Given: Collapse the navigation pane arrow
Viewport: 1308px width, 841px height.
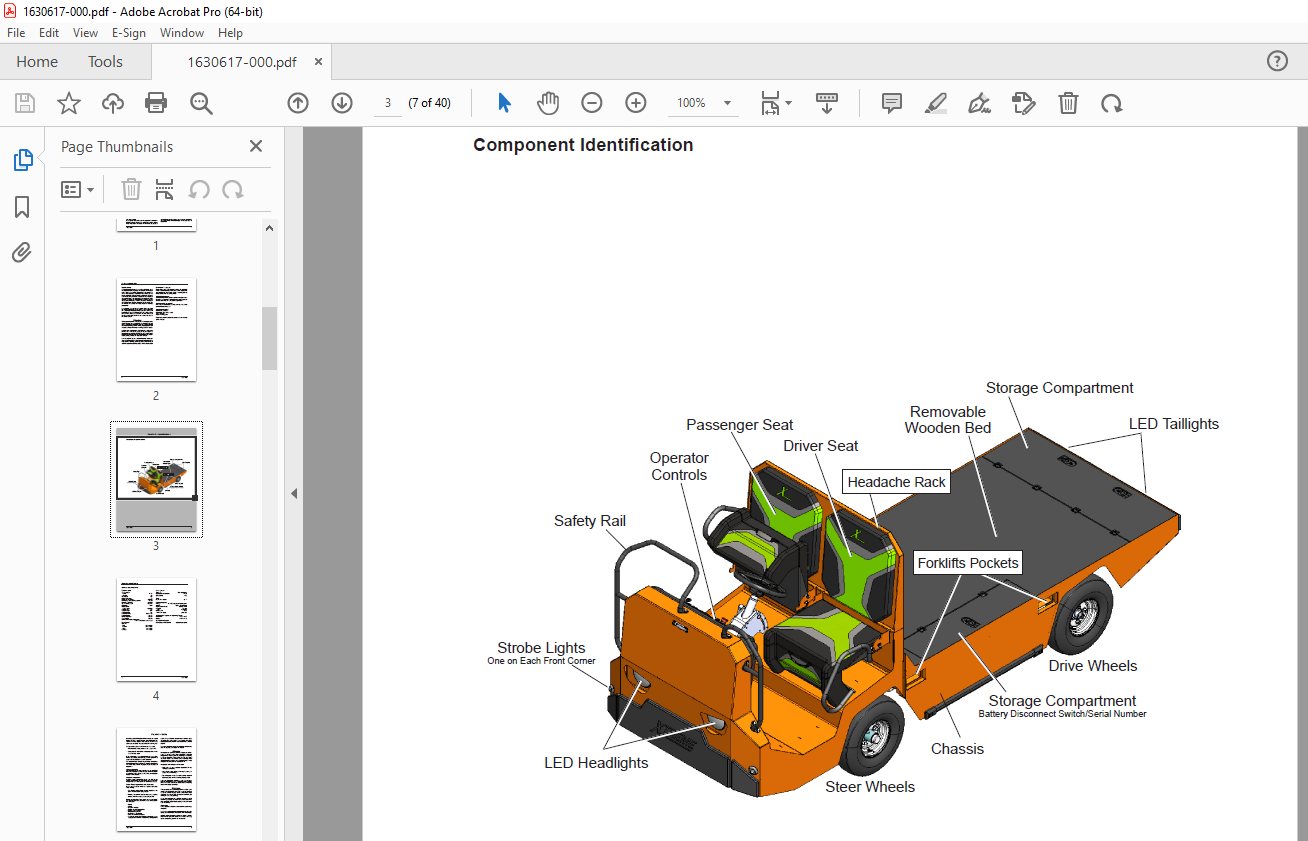Looking at the screenshot, I should pos(294,493).
